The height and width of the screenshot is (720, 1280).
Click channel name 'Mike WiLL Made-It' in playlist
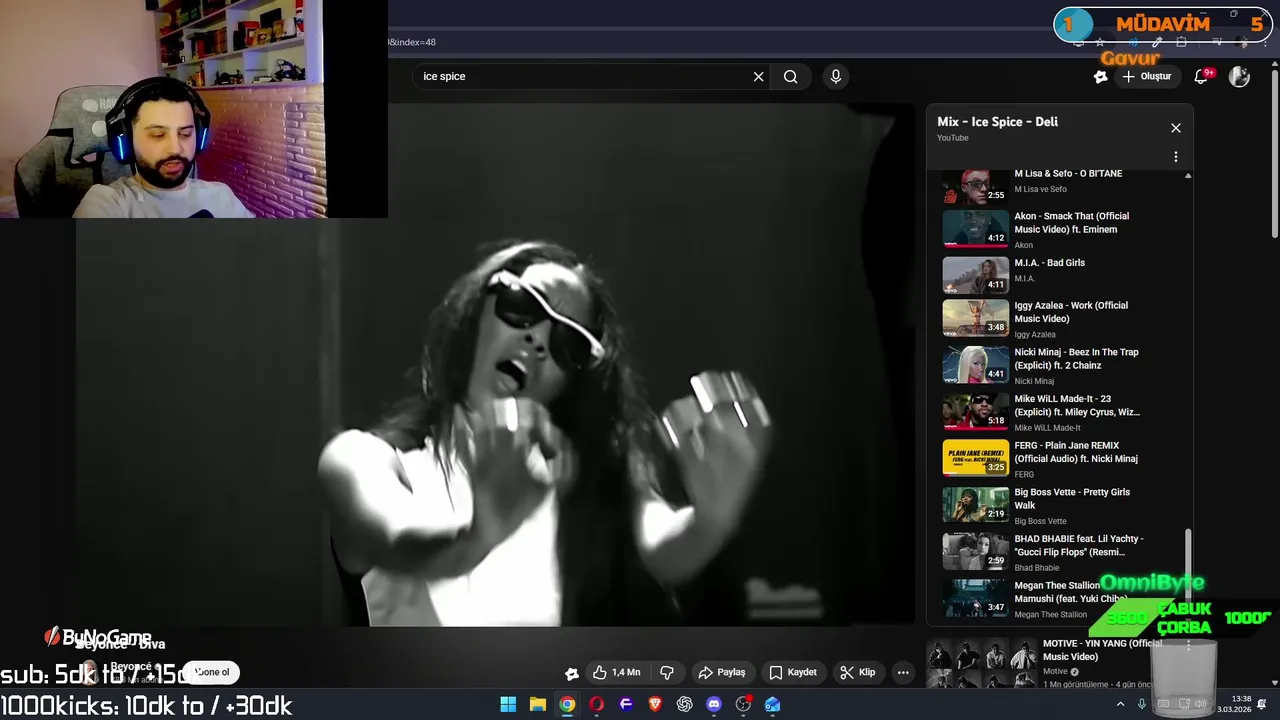1047,428
